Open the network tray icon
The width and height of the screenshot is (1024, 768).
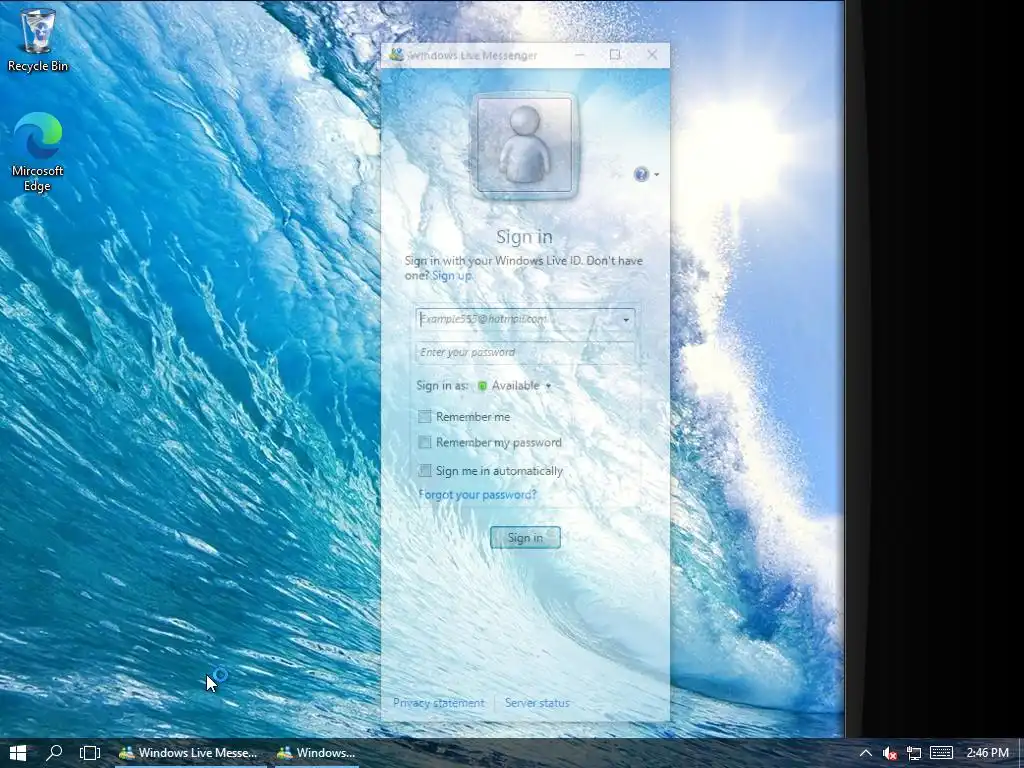coord(914,753)
